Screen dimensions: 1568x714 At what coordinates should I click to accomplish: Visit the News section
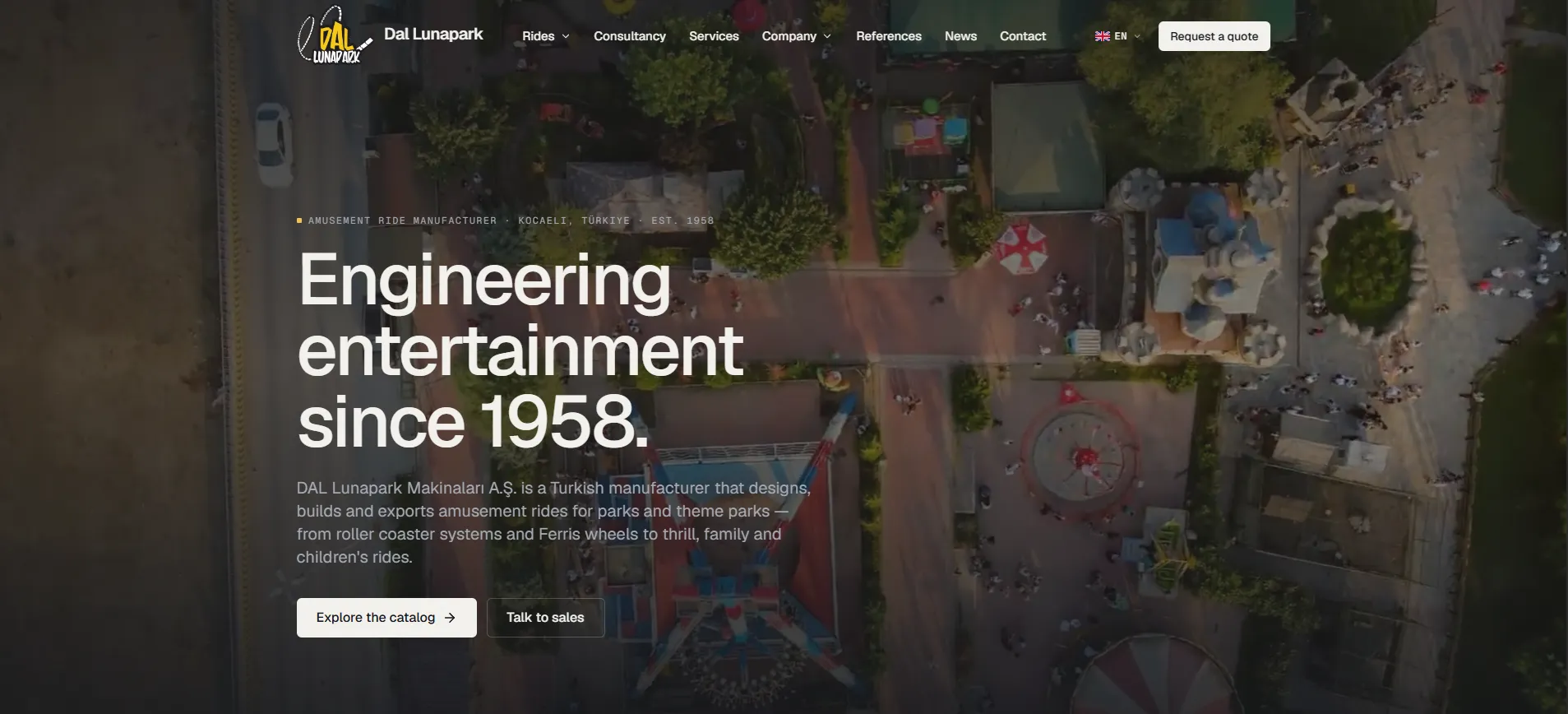click(960, 36)
